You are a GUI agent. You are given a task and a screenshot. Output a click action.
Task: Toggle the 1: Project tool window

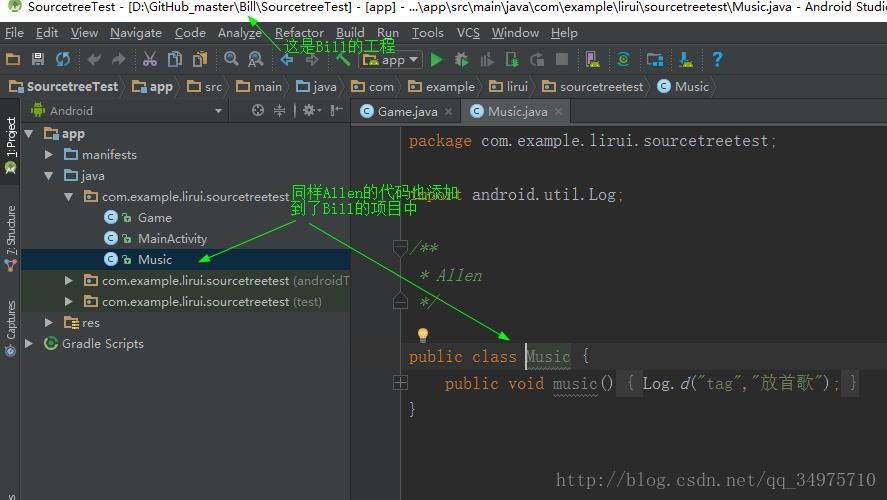tap(10, 143)
